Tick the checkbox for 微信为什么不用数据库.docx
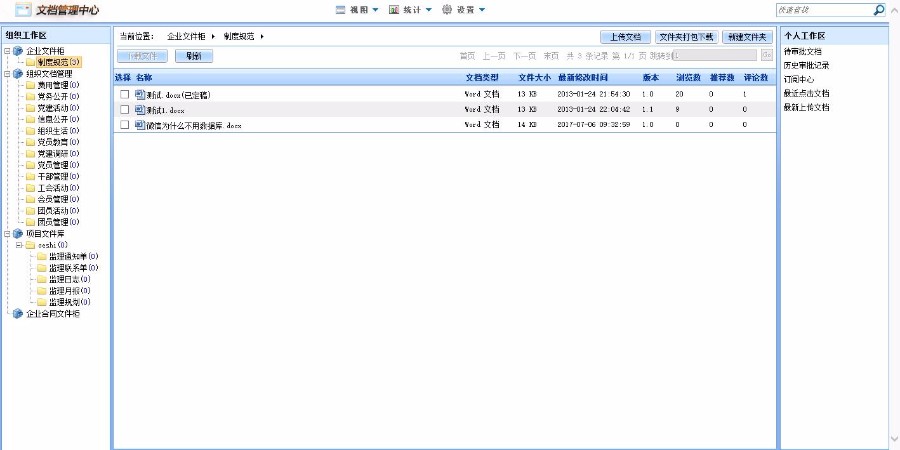Screen dimensions: 900x450 pos(124,125)
